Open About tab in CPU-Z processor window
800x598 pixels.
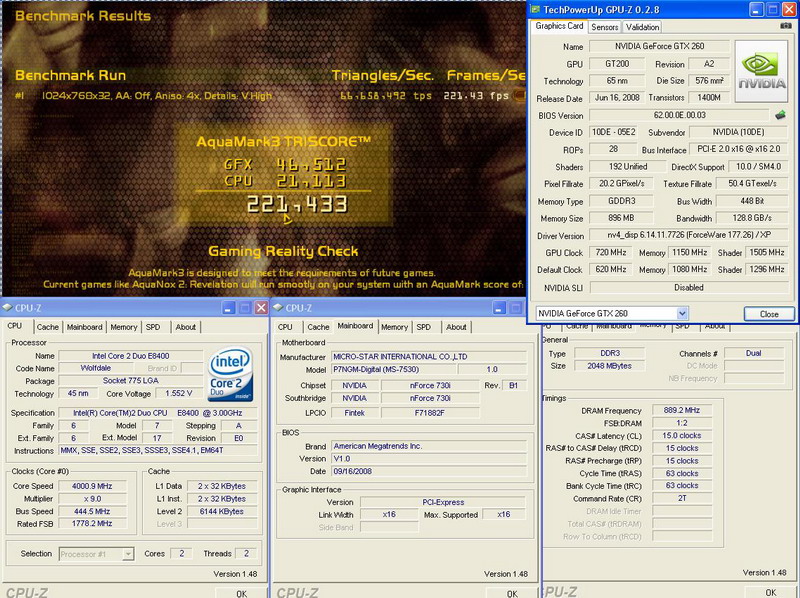tap(186, 327)
